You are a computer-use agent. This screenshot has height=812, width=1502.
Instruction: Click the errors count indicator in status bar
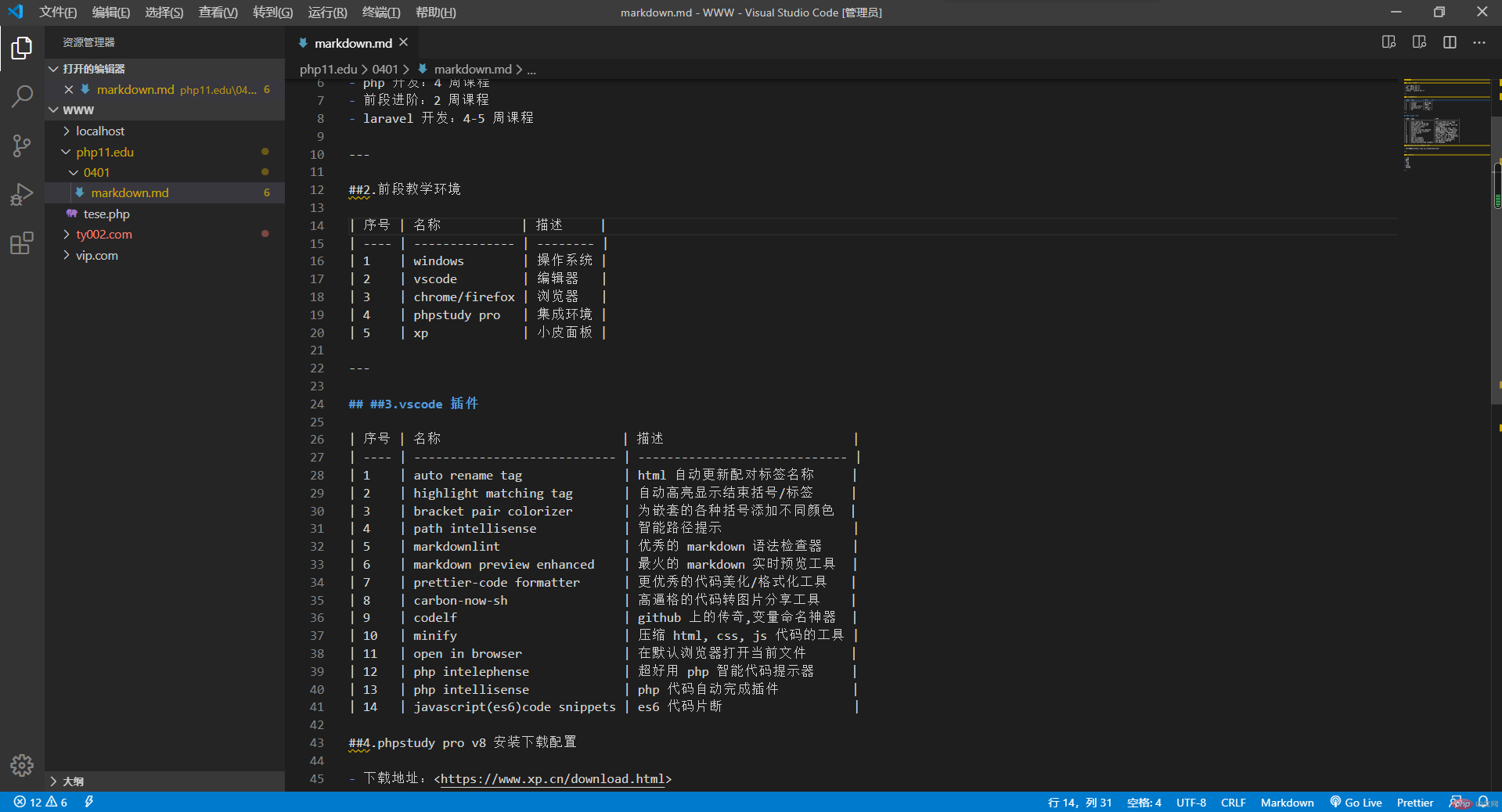[27, 802]
